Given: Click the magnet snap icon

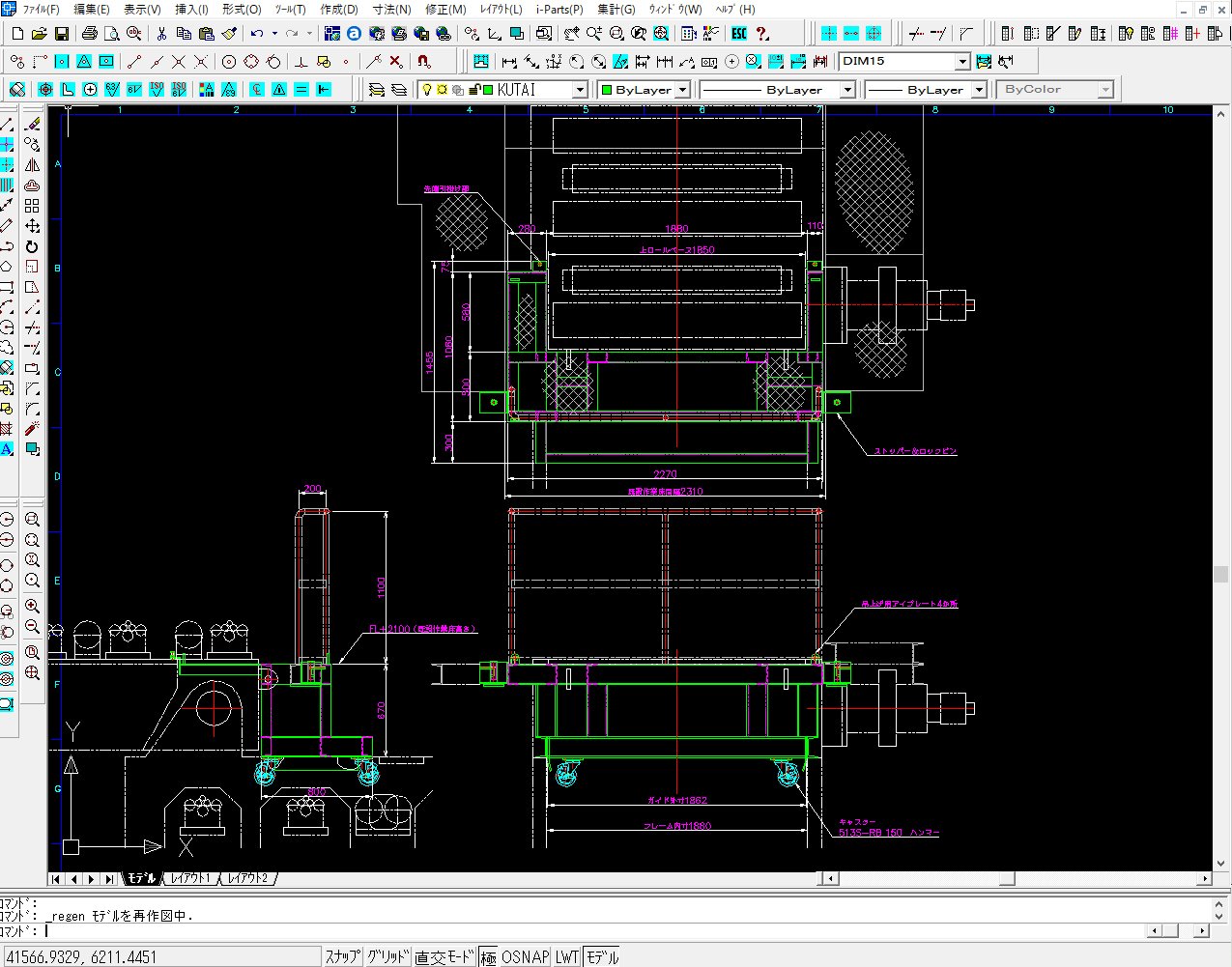Looking at the screenshot, I should point(423,62).
